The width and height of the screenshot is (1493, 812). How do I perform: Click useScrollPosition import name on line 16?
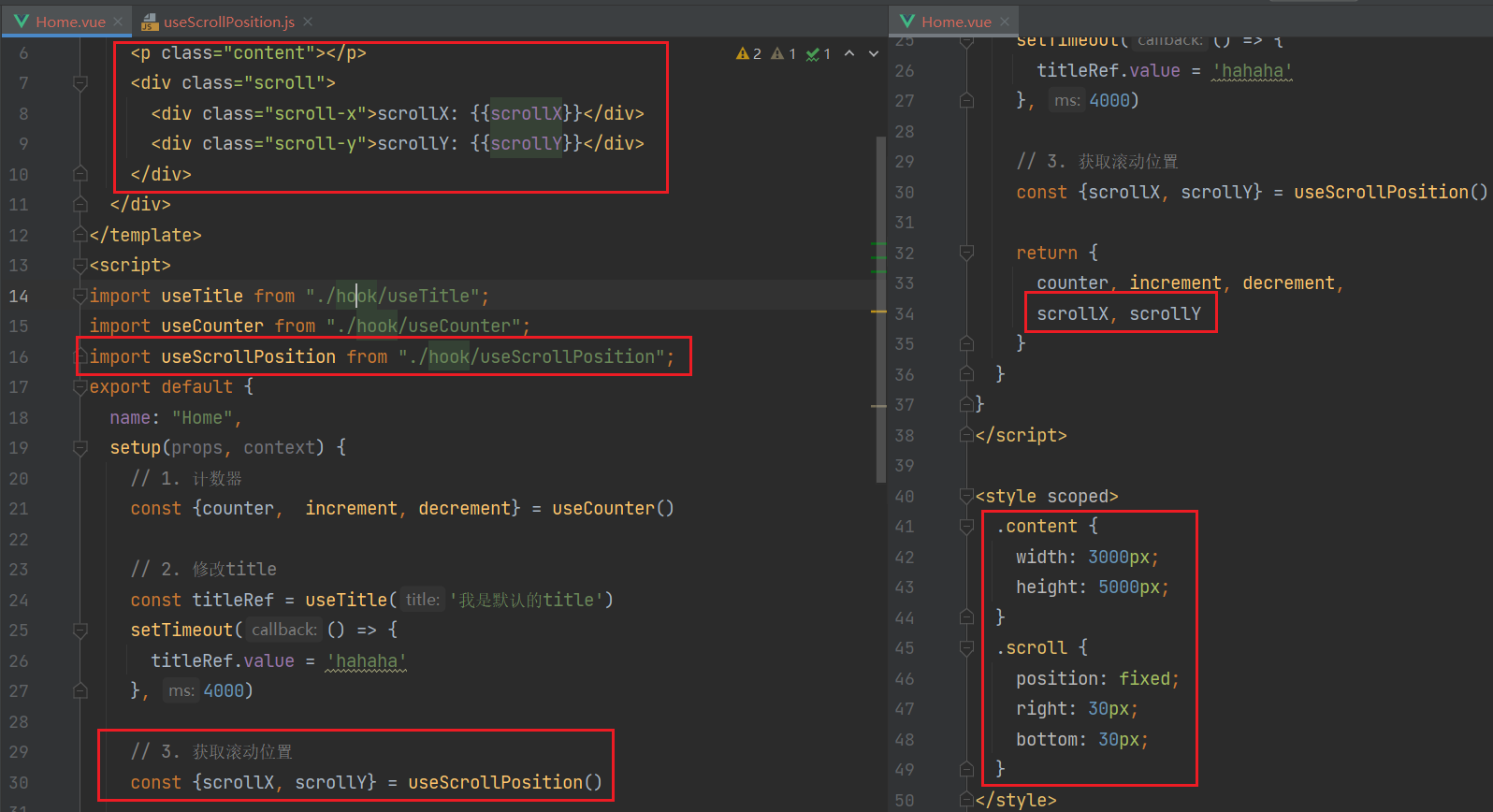pos(248,356)
